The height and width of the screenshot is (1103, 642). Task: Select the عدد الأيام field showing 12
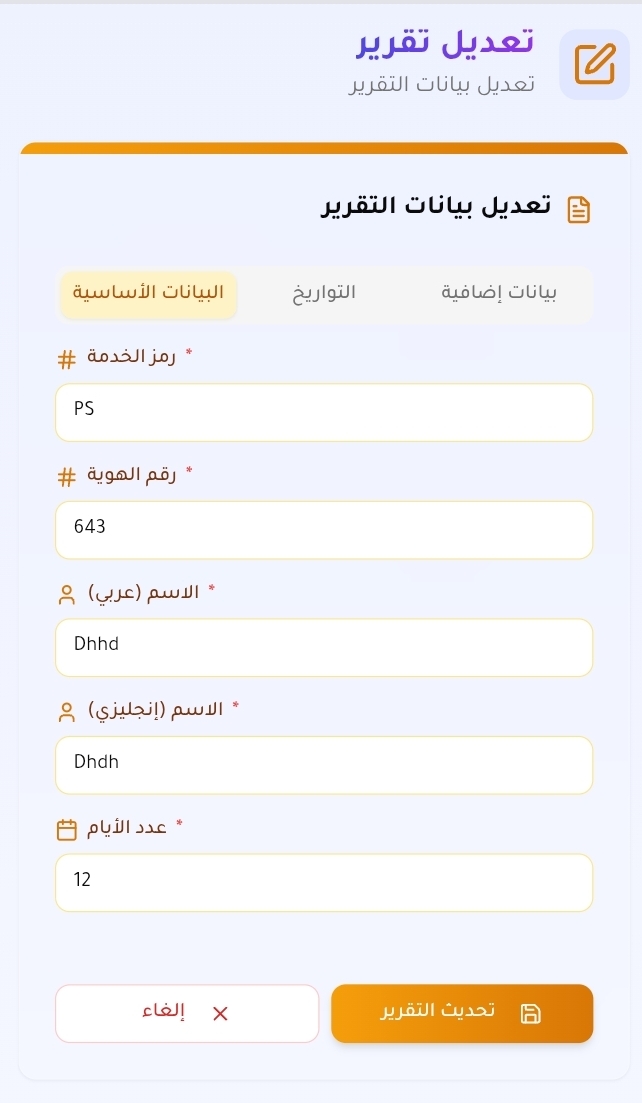tap(324, 882)
